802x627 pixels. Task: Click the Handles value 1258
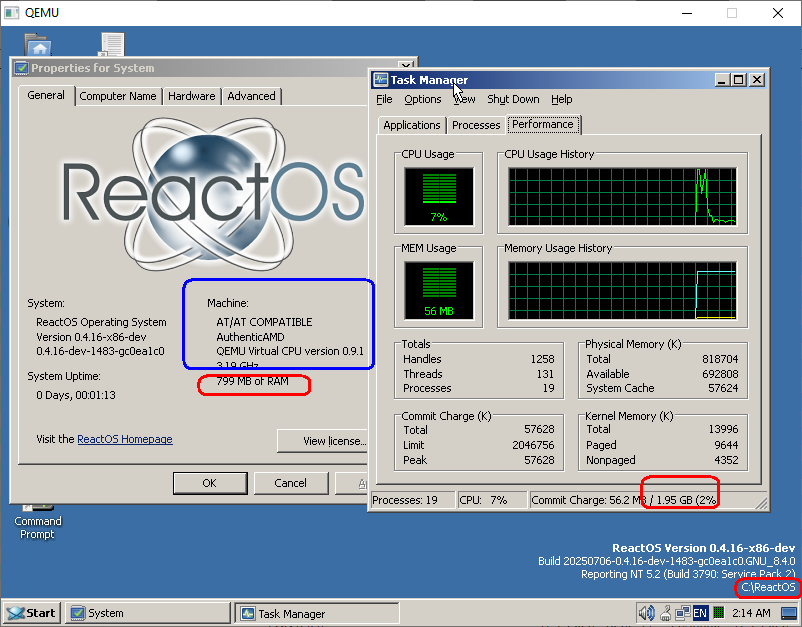542,359
